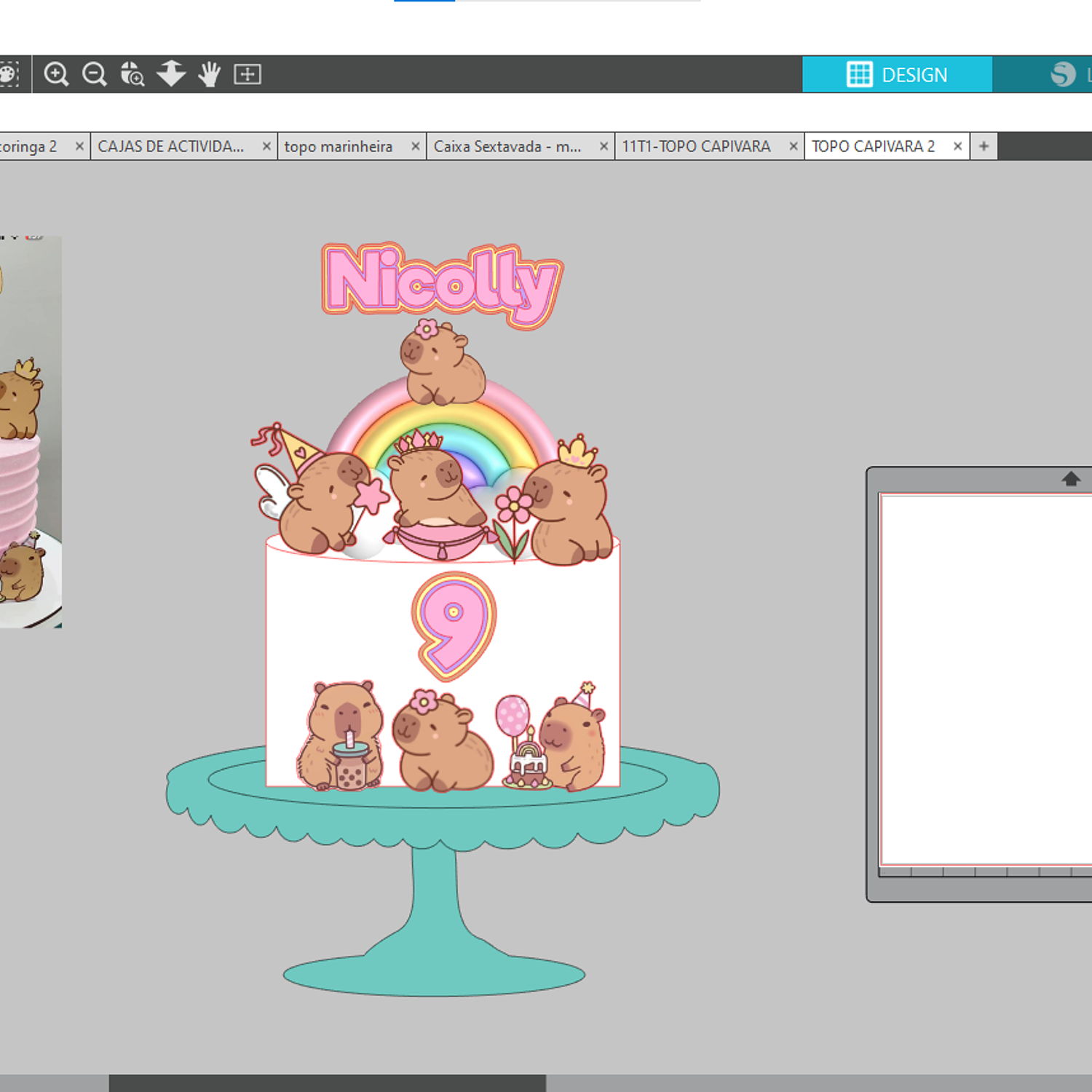Activate the Drag Zoom arrow tool
The height and width of the screenshot is (1092, 1092).
(x=171, y=74)
